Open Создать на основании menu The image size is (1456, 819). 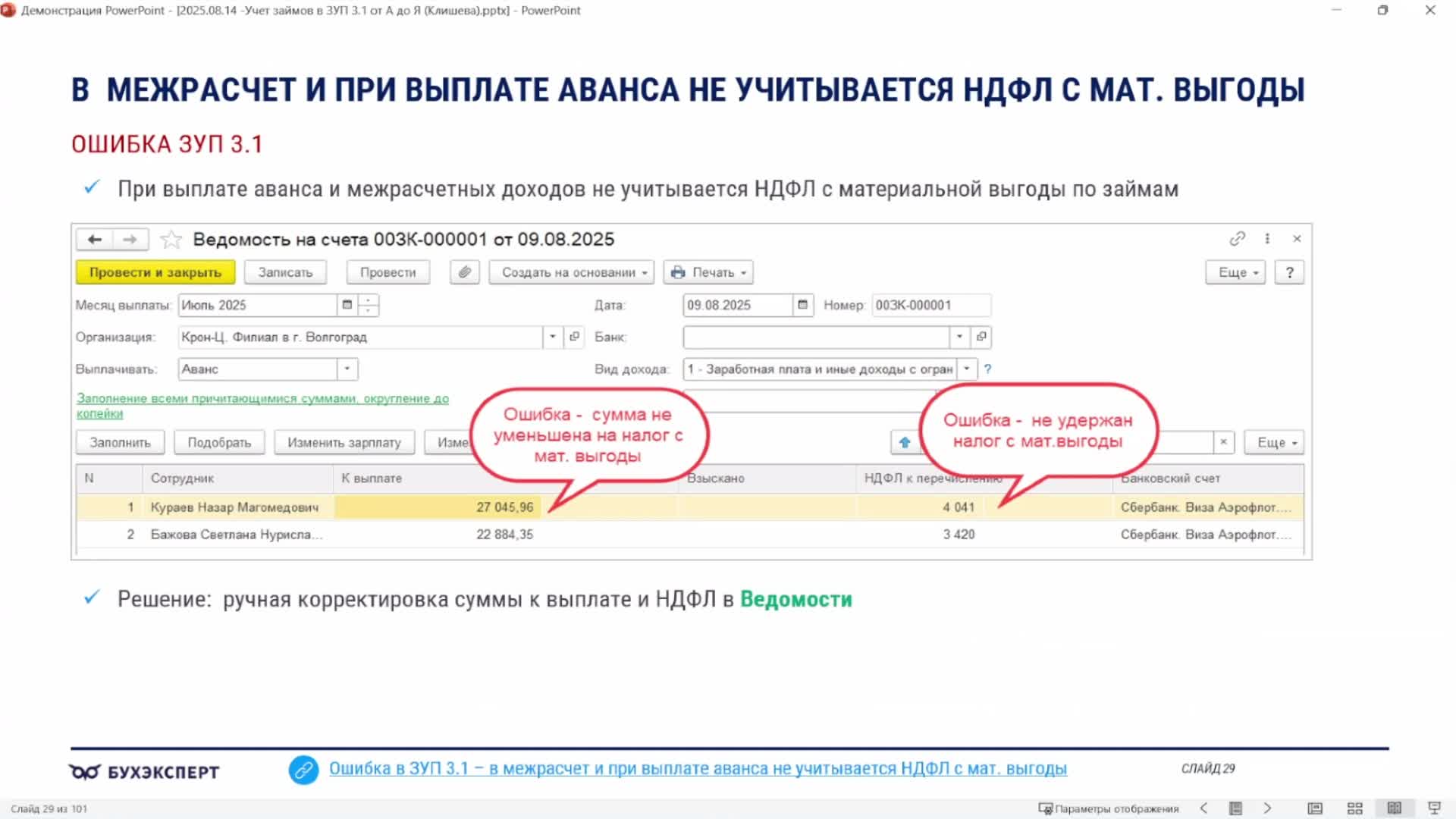(x=571, y=272)
